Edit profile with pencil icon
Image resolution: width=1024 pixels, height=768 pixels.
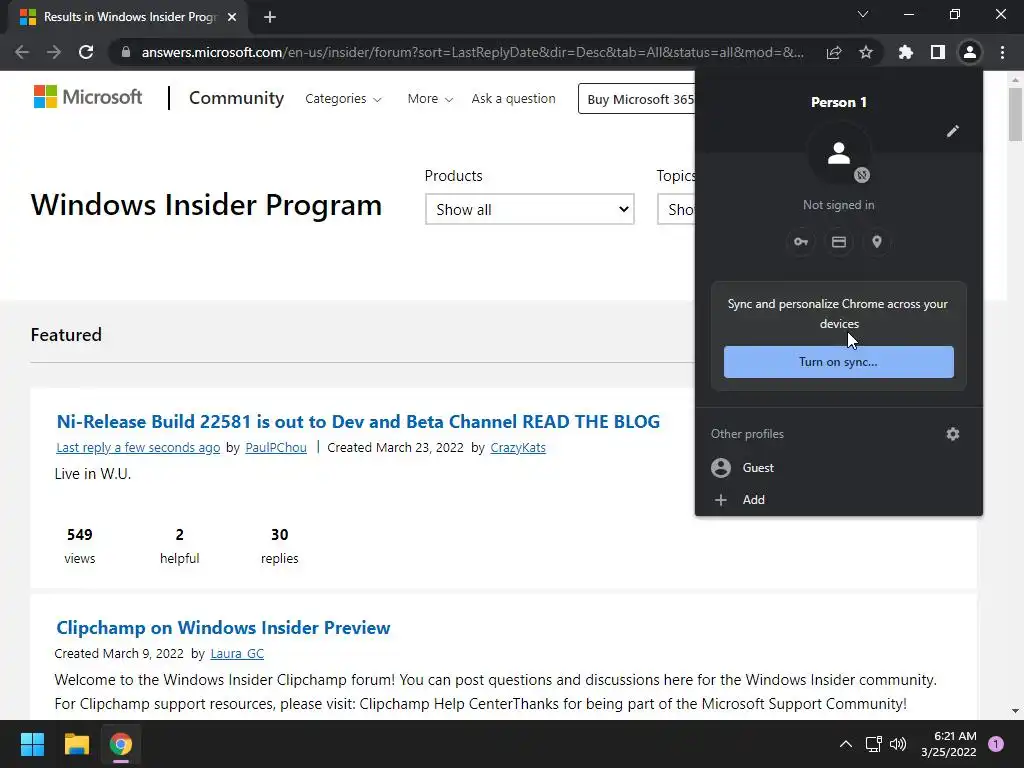953,131
